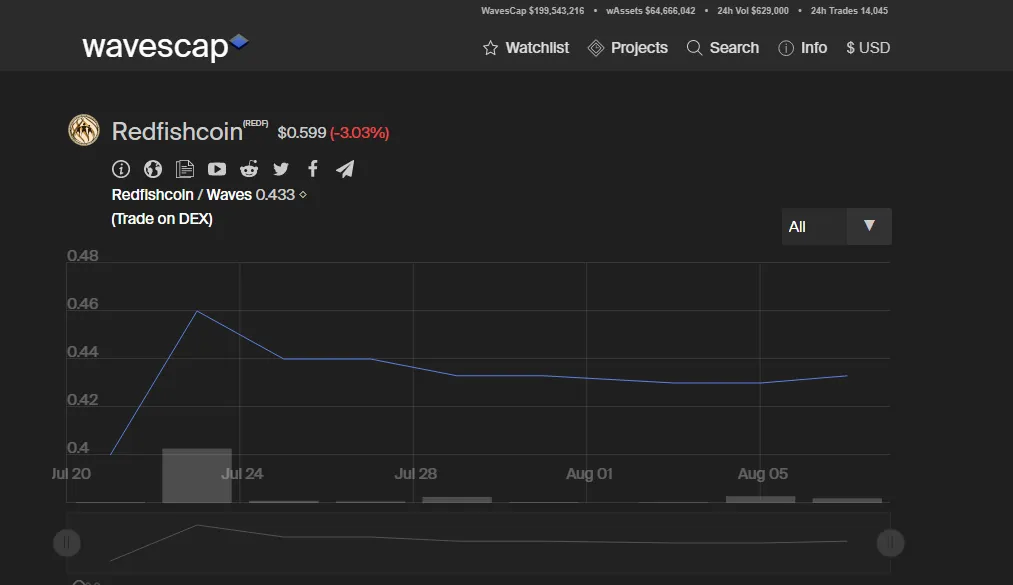Screen dimensions: 1013x585
Task: Click the price line peak at 0.46
Action: point(197,311)
